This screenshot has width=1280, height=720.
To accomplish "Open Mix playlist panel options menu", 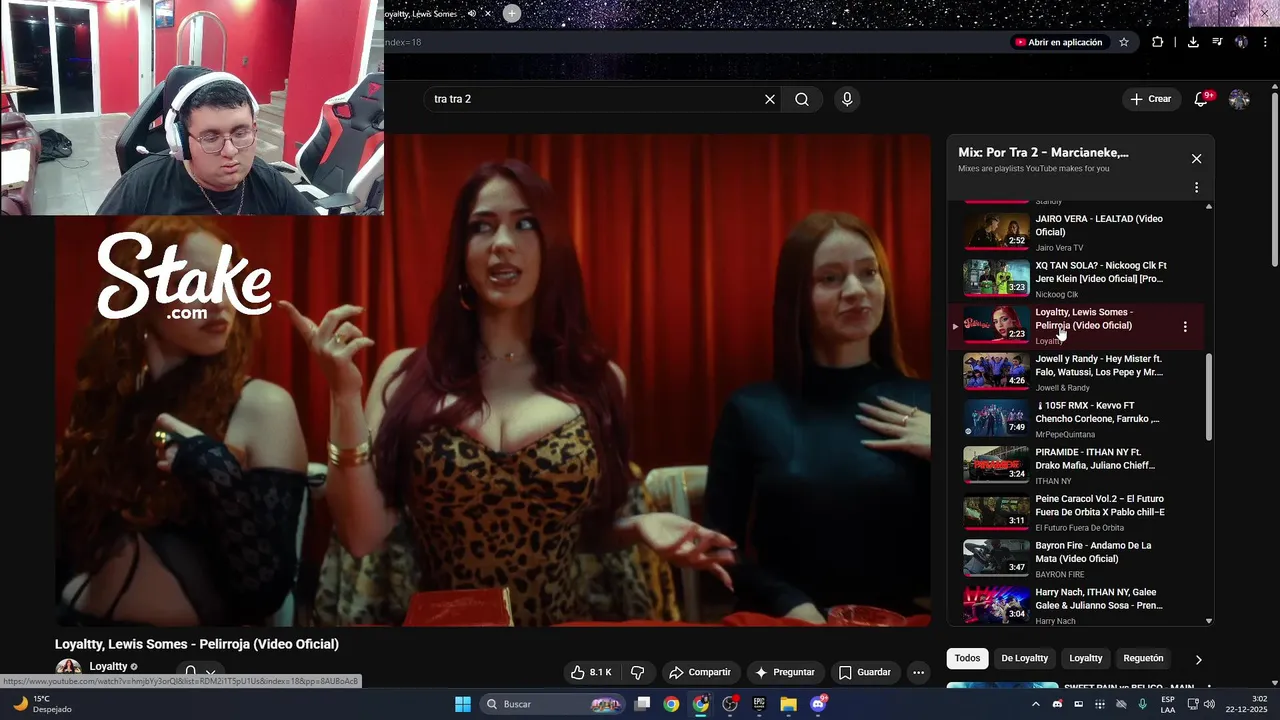I will [1196, 187].
